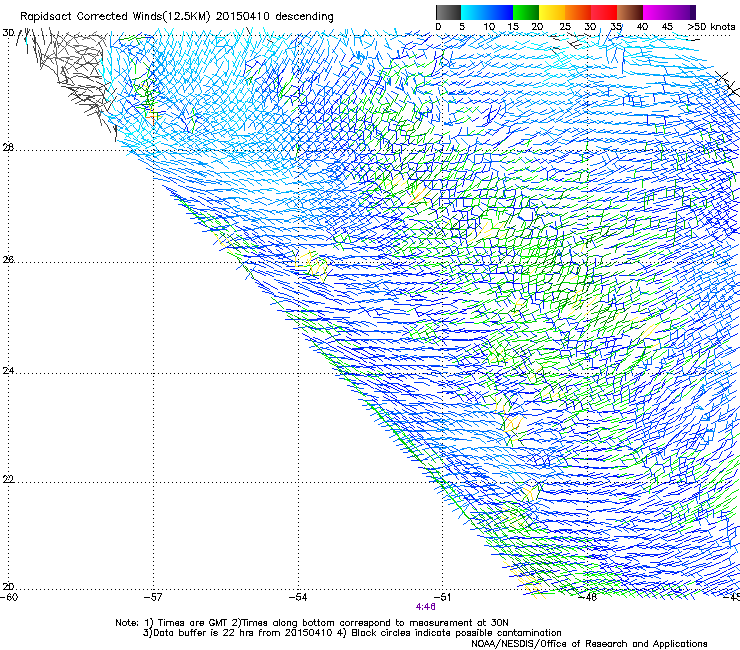Click the red 30-35 knots legend segment
This screenshot has height=650, width=740.
pyautogui.click(x=604, y=12)
